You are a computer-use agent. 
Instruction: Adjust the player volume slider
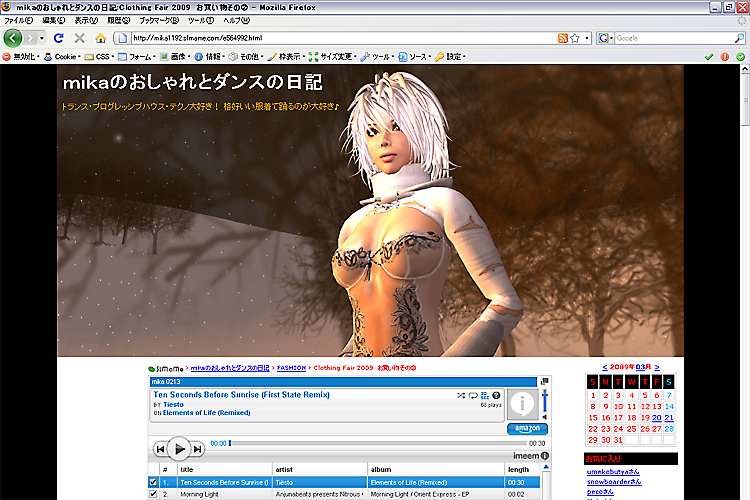(545, 401)
